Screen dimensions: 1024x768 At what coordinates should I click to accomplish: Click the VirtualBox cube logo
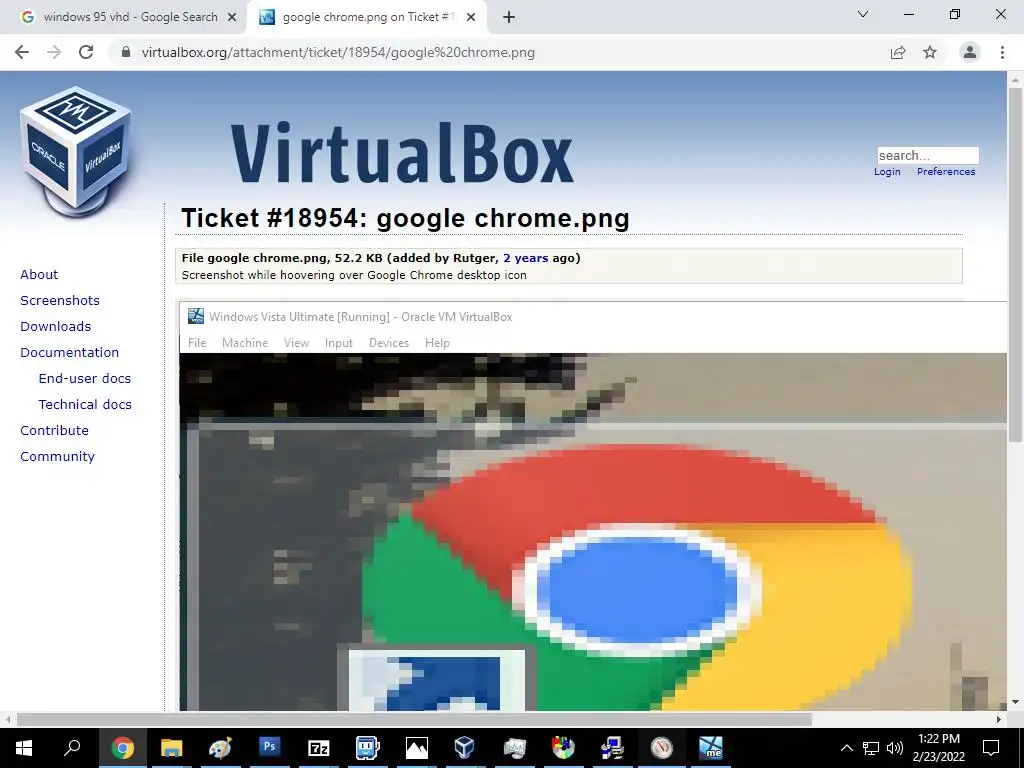click(x=76, y=152)
